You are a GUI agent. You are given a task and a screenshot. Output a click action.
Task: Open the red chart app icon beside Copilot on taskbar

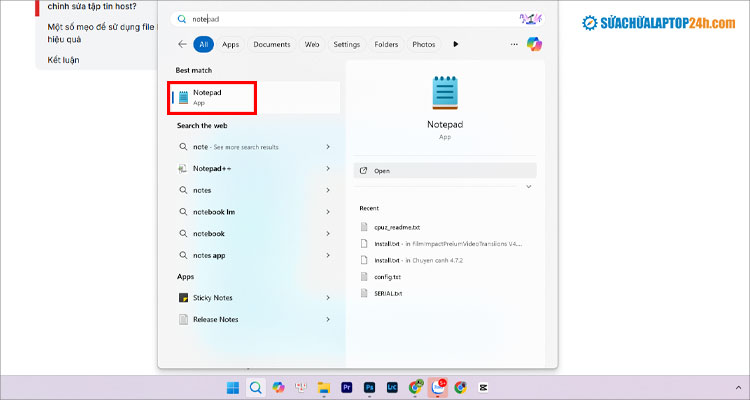click(x=301, y=388)
